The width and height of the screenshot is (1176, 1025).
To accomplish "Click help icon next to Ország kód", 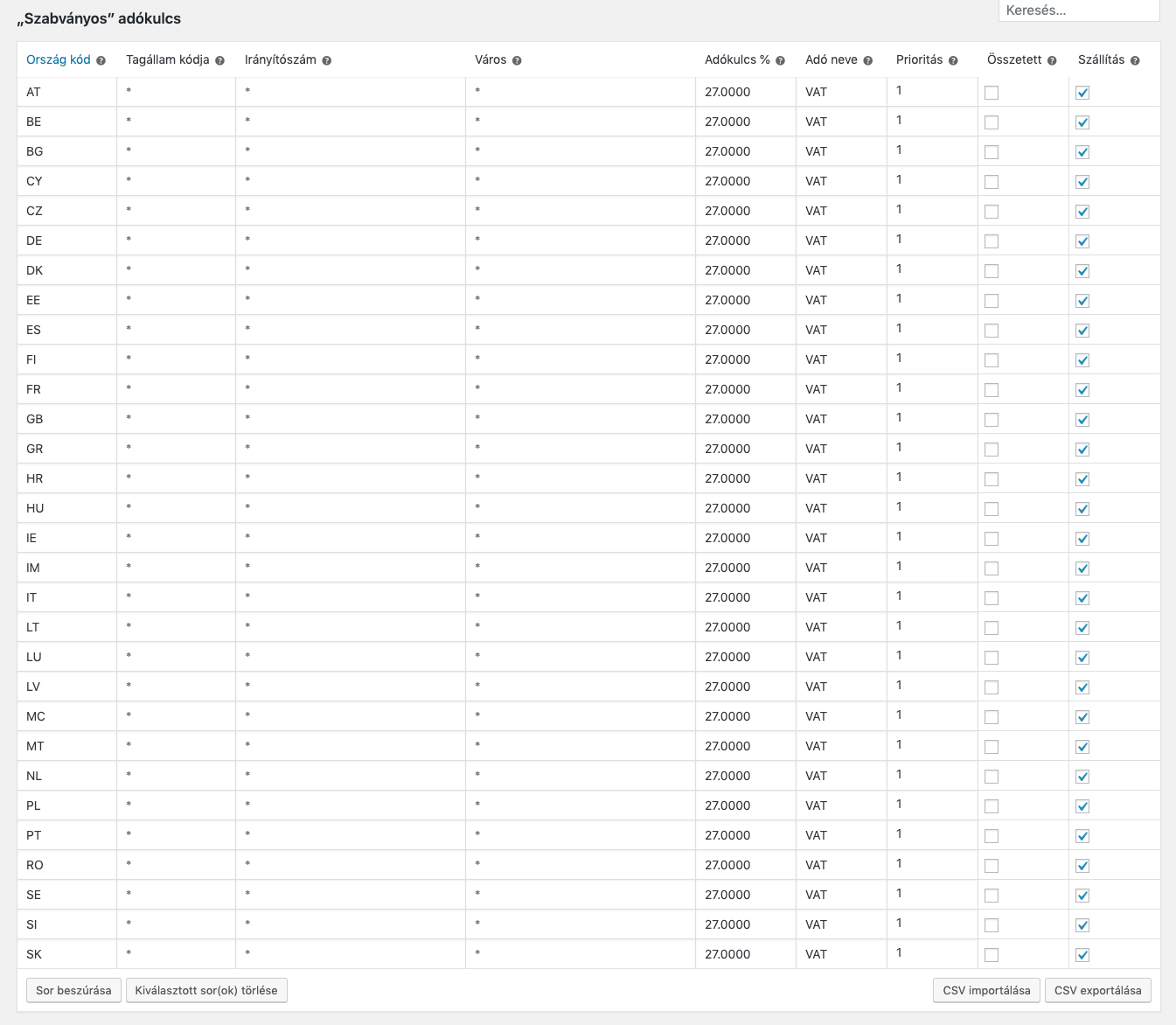I will pos(101,61).
